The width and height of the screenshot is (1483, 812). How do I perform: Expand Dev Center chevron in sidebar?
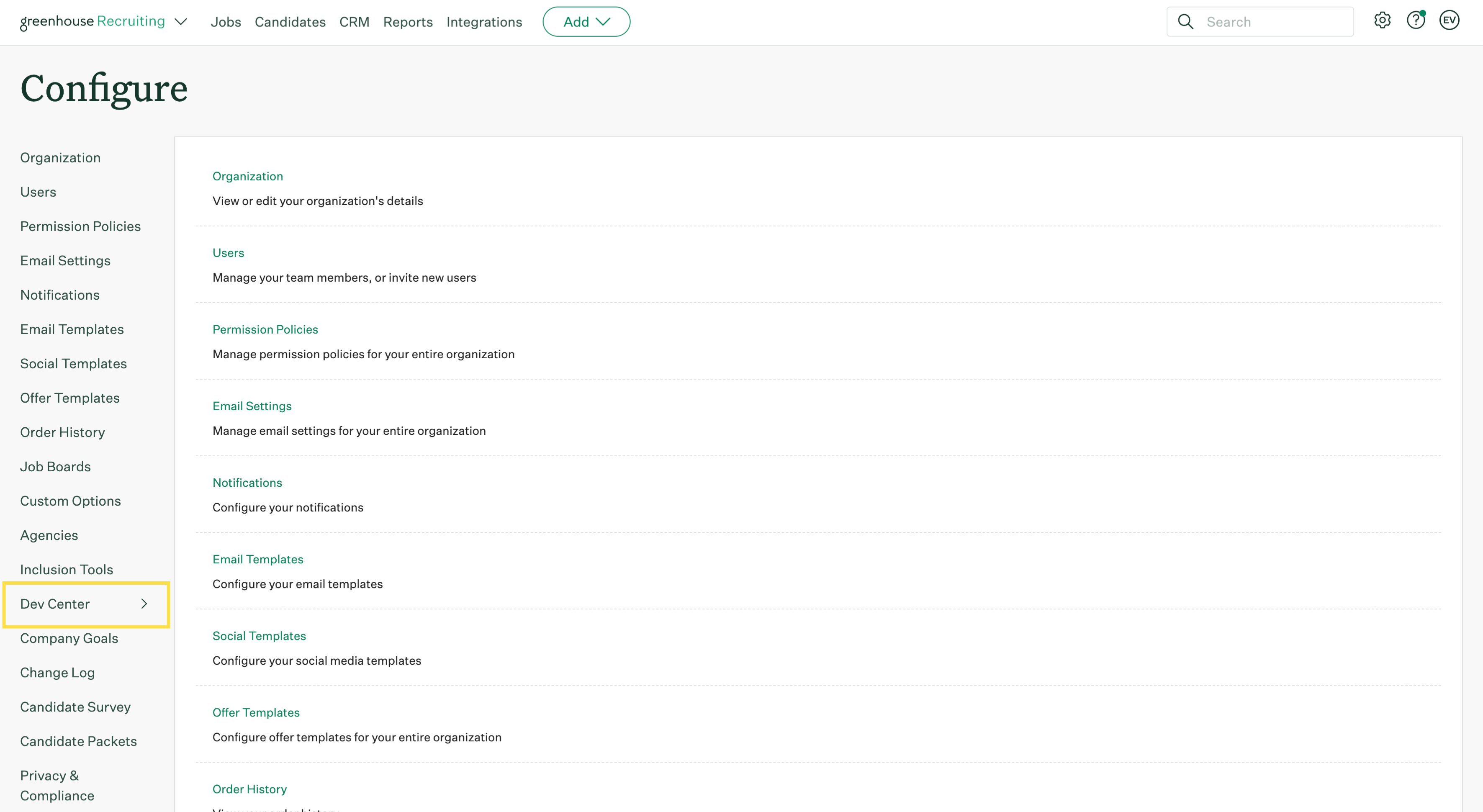coord(144,604)
